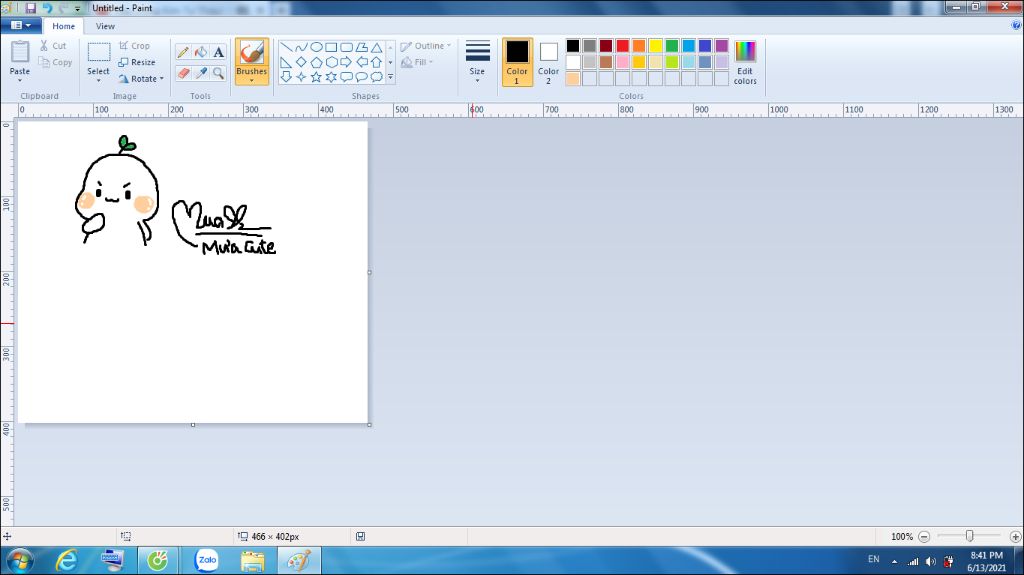The height and width of the screenshot is (575, 1024).
Task: Pick the green color swatch
Action: coord(672,46)
